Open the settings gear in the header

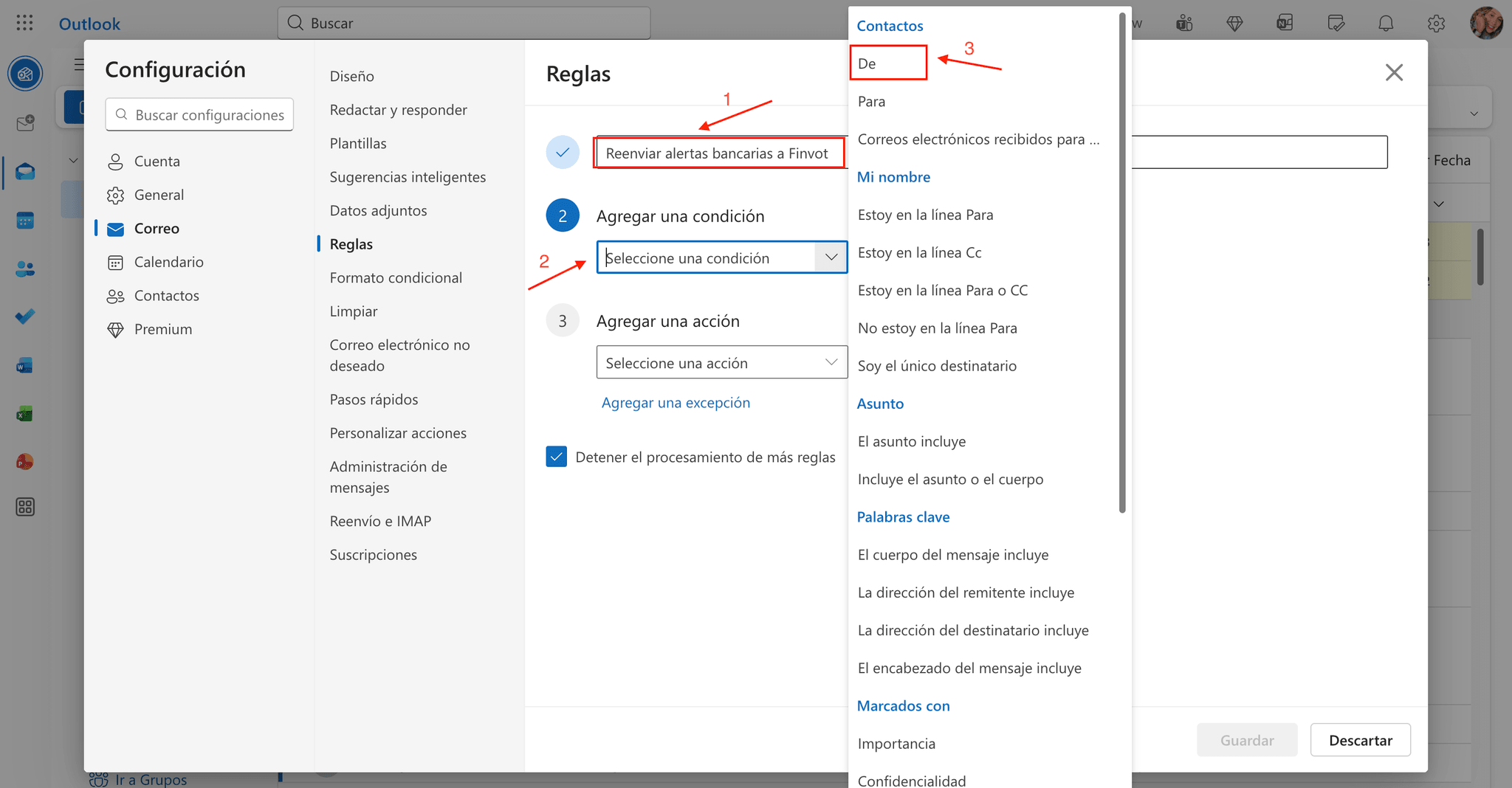[1436, 24]
